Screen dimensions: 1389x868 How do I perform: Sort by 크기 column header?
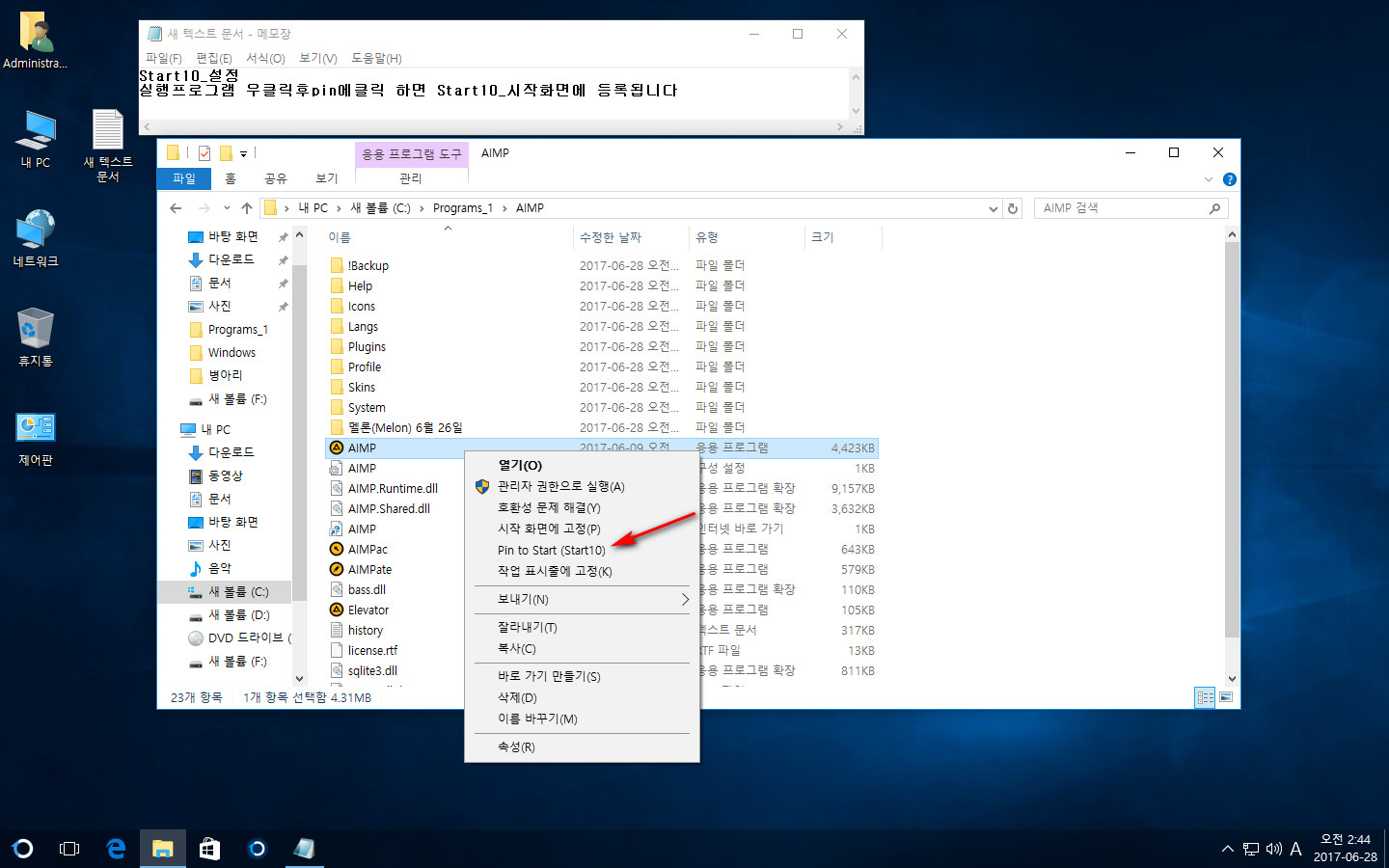click(842, 237)
